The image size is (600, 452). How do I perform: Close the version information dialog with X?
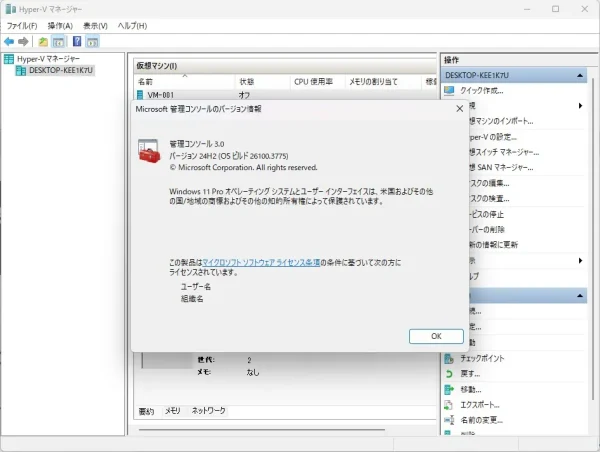point(460,109)
